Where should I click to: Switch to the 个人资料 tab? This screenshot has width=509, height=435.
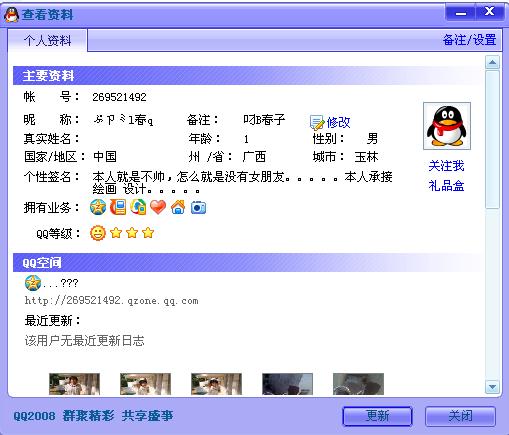[47, 40]
